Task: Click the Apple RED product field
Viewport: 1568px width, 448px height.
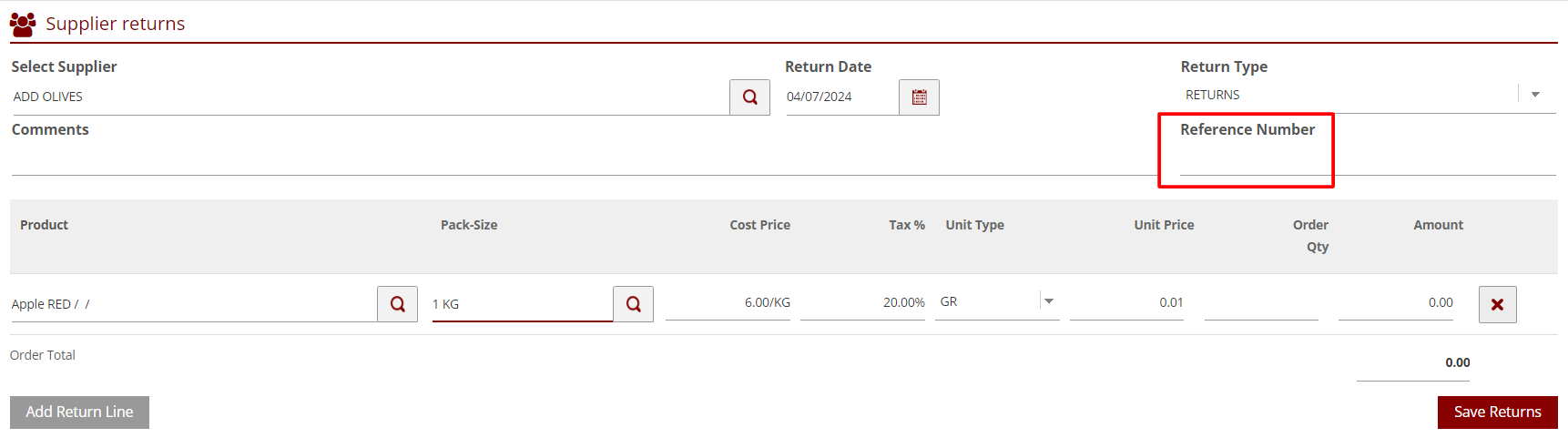Action: tap(193, 304)
